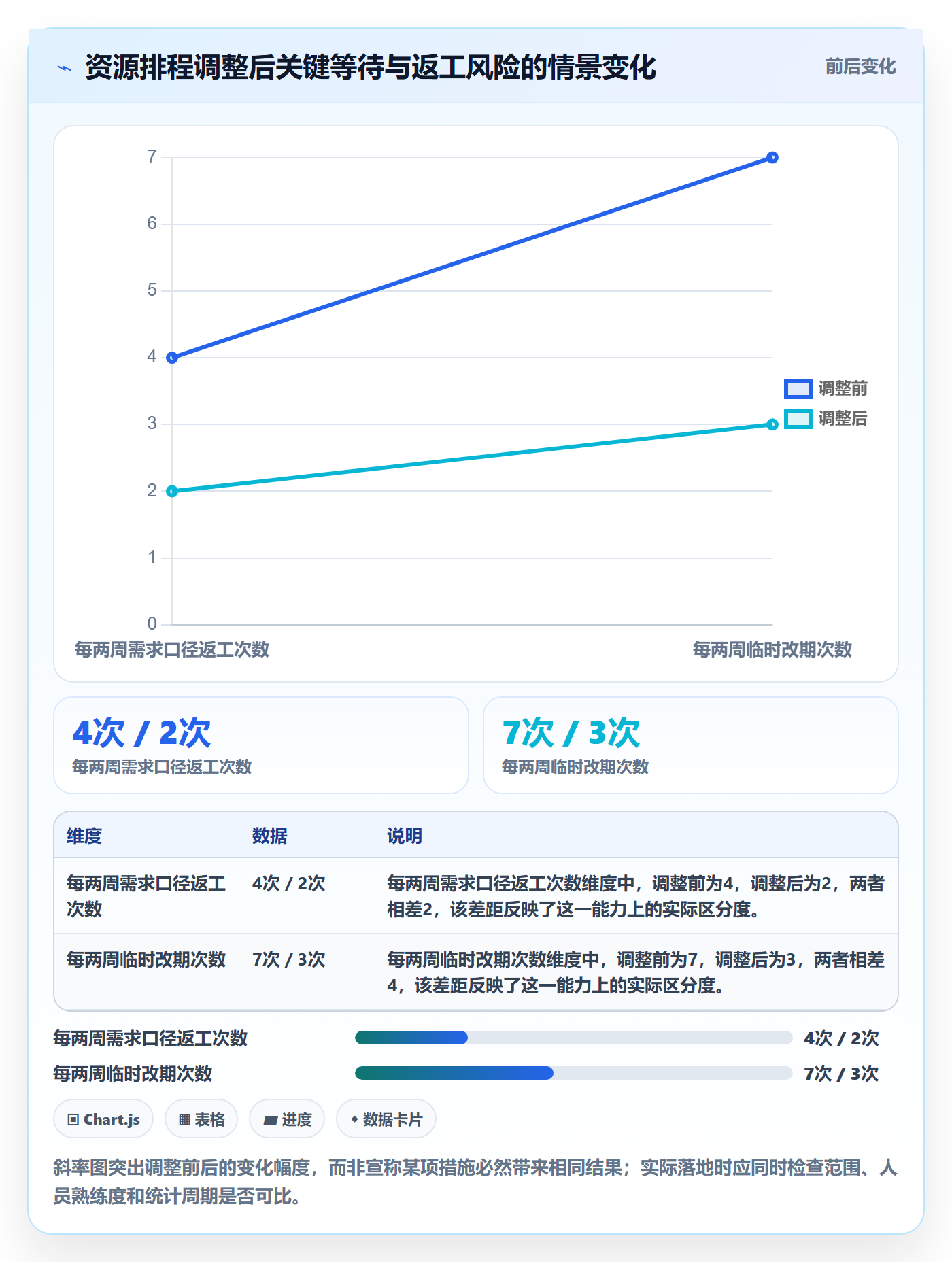This screenshot has width=952, height=1262.
Task: Click the 4次 / 2次 progress bar value
Action: (841, 1038)
